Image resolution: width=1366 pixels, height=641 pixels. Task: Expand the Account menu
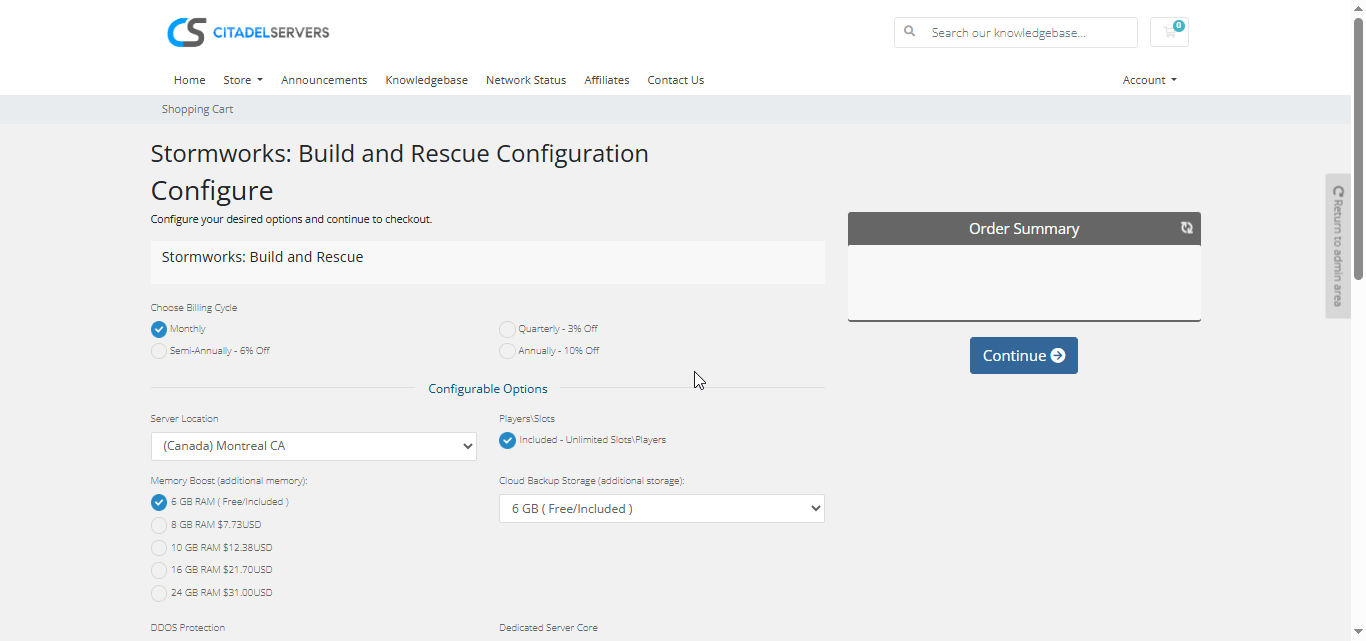(1149, 80)
